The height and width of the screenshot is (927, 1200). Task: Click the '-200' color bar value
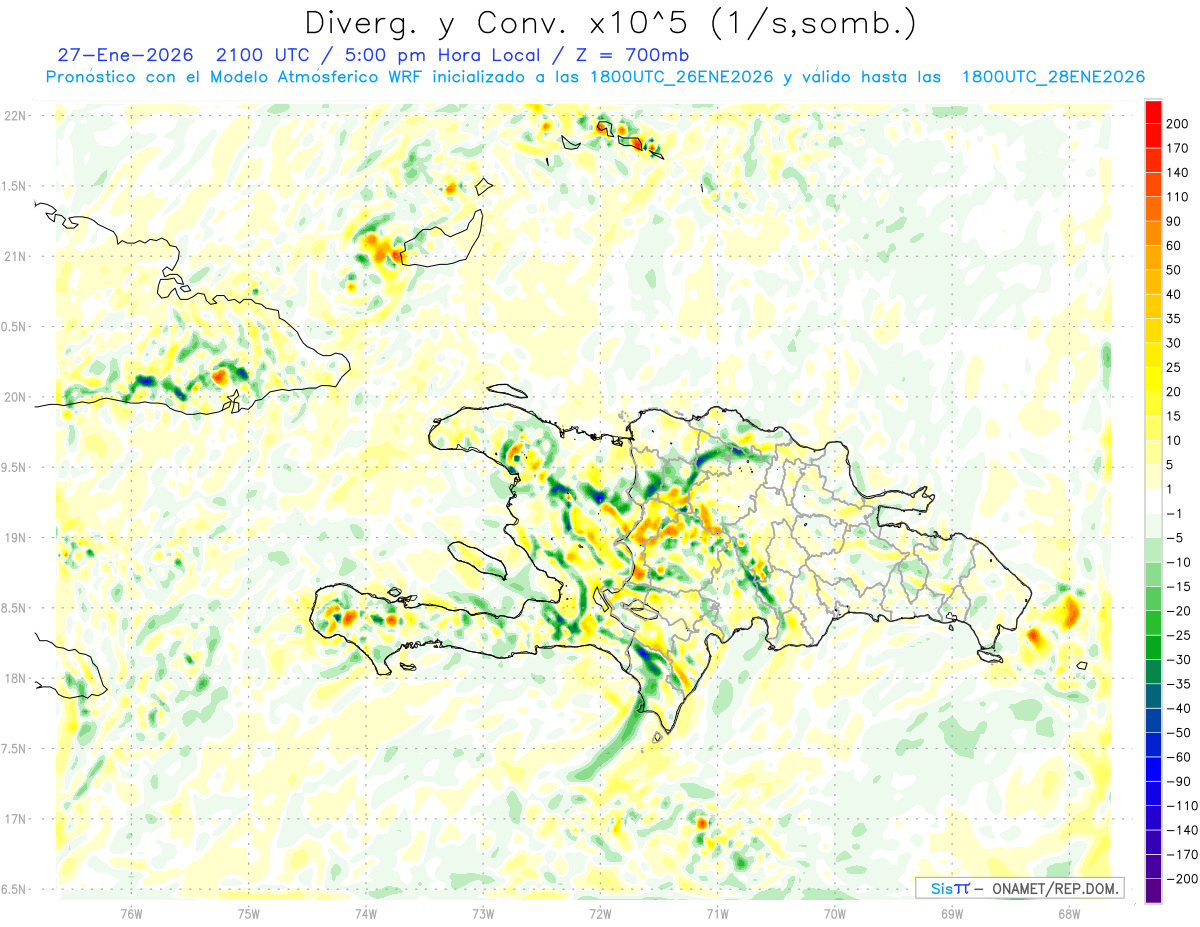tap(1181, 879)
